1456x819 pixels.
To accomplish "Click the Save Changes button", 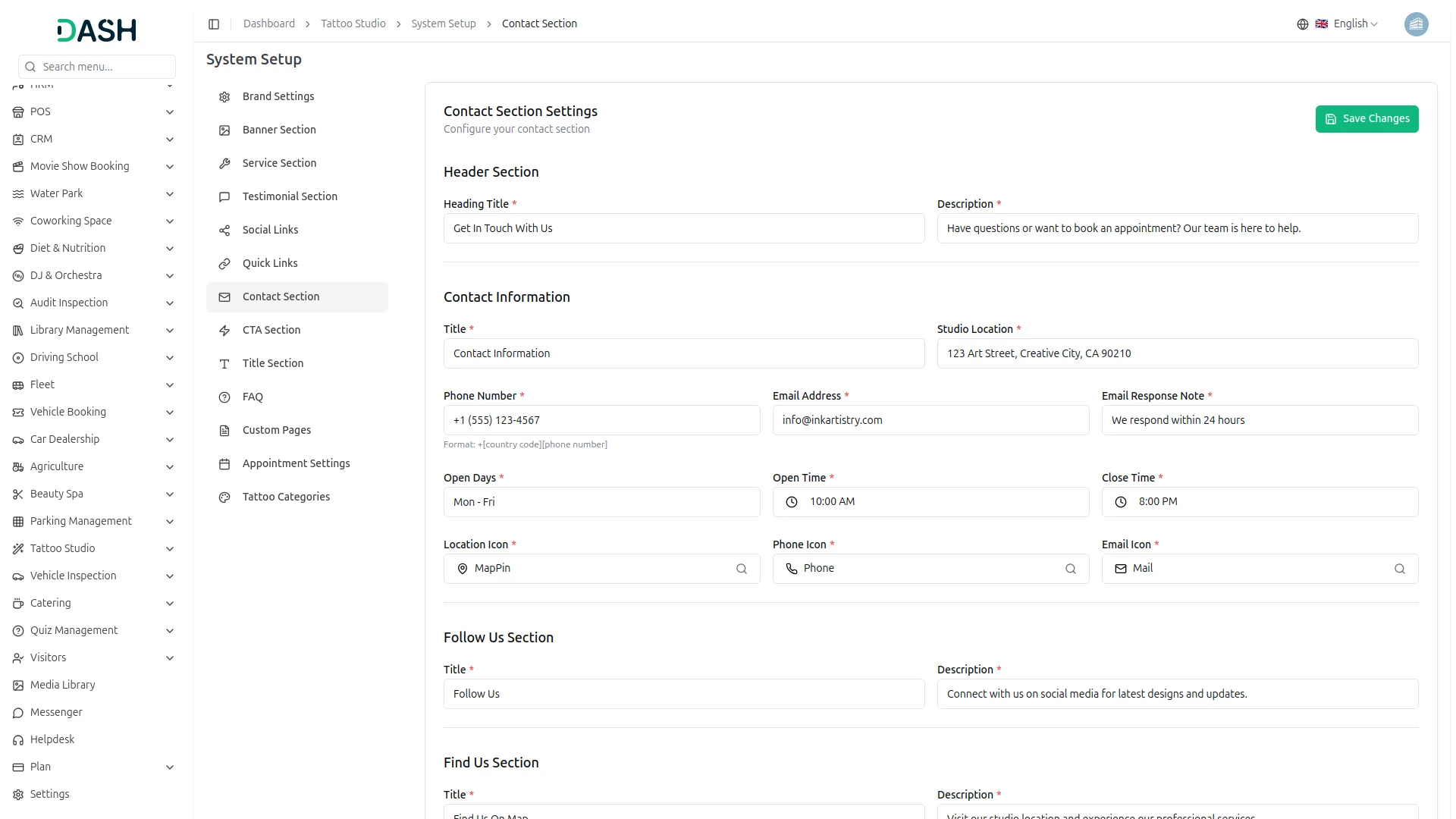I will pos(1367,119).
